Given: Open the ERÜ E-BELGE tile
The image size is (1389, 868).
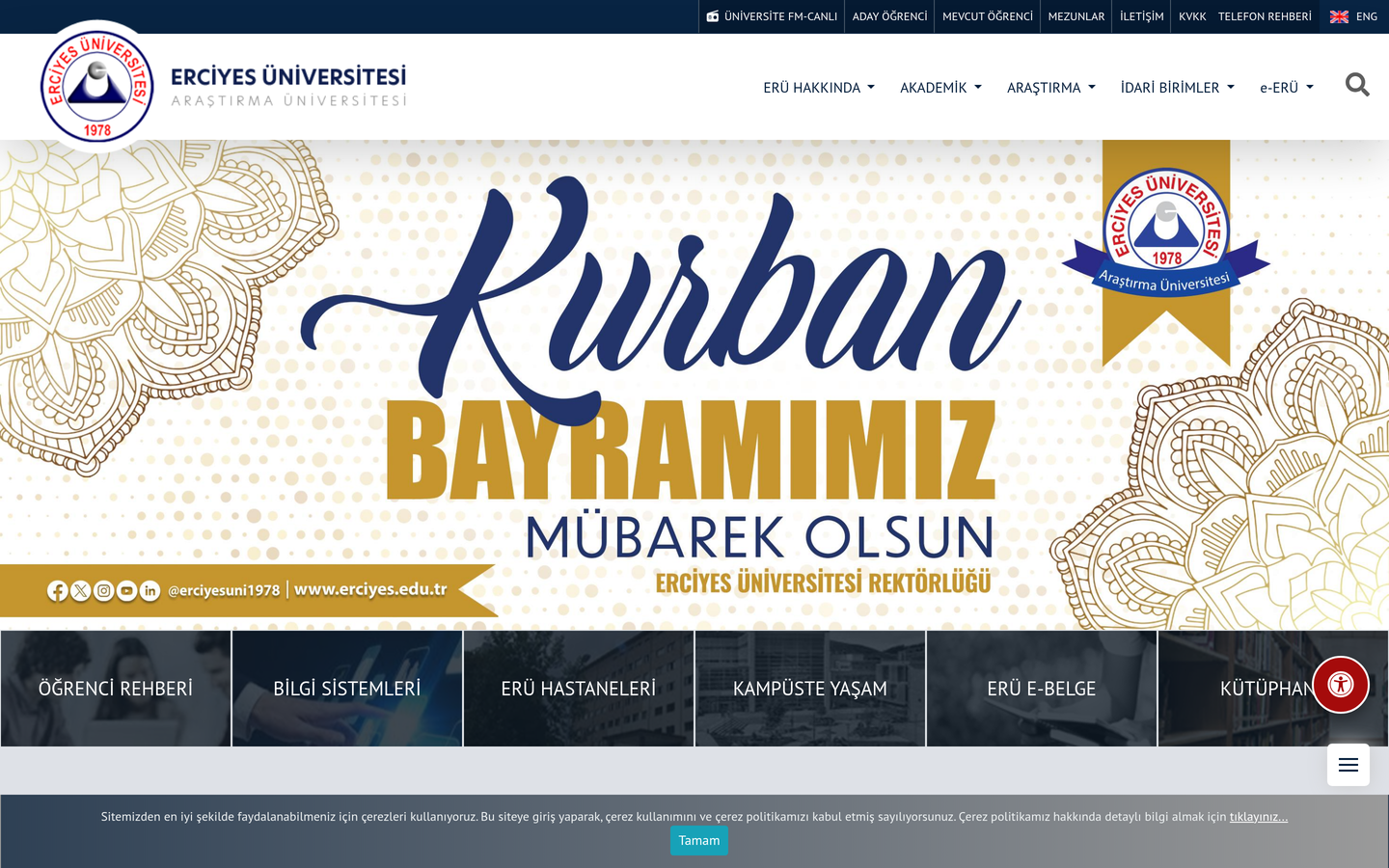Looking at the screenshot, I should coord(1042,689).
